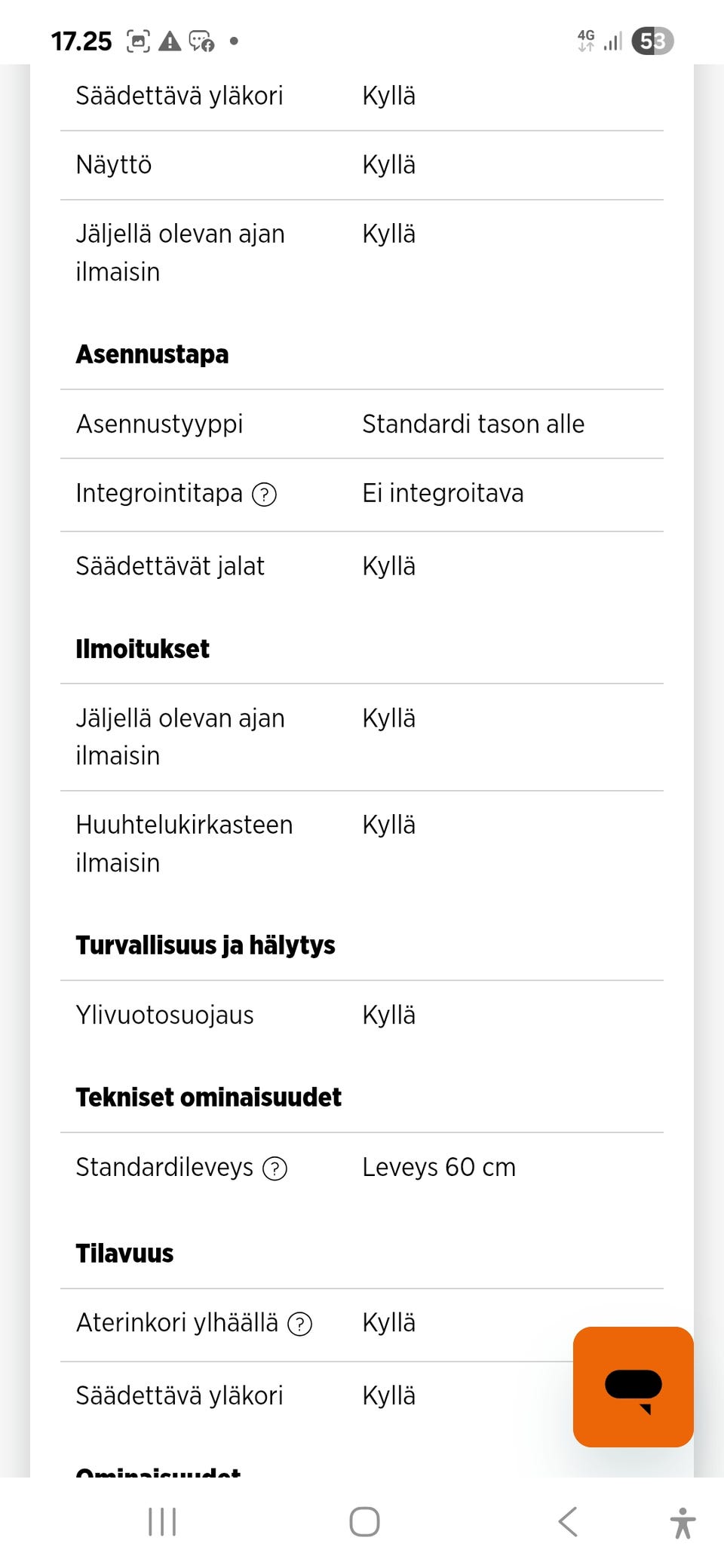This screenshot has width=724, height=1568.
Task: Tap the warning triangle status icon
Action: (170, 41)
